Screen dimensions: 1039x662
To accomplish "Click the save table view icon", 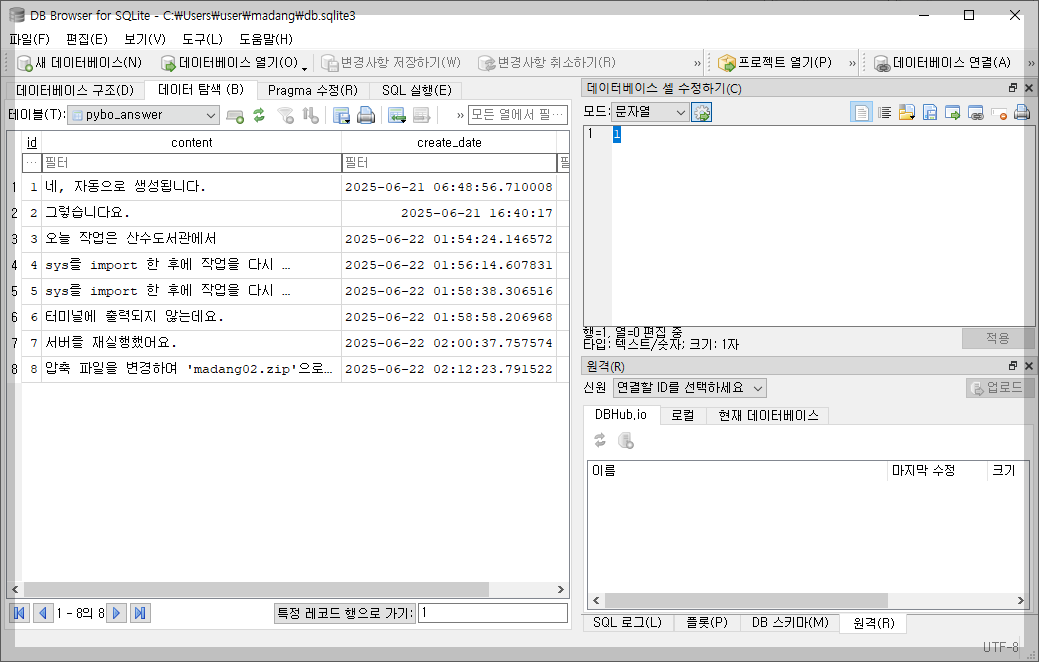I will pyautogui.click(x=341, y=115).
